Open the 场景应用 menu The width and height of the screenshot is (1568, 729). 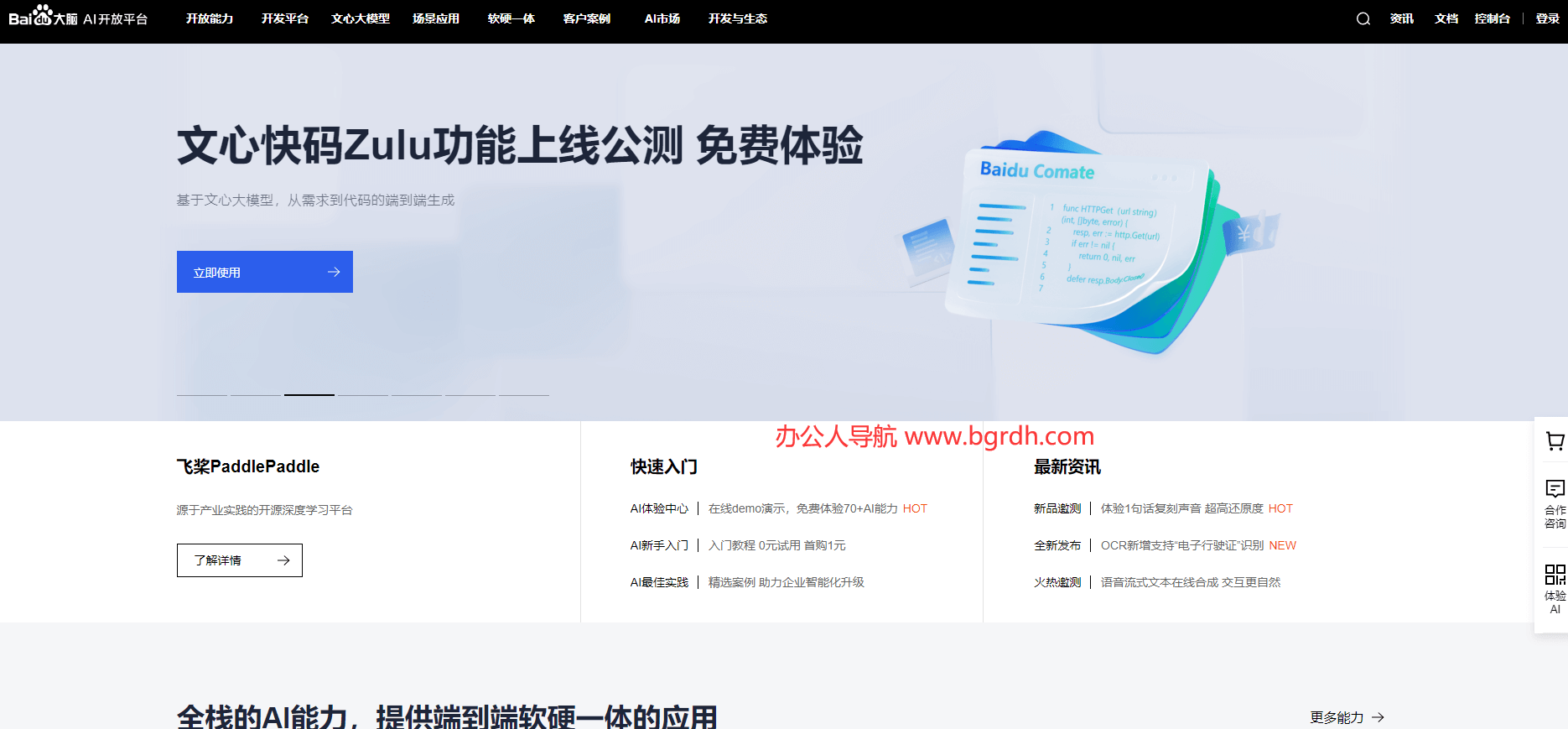436,18
